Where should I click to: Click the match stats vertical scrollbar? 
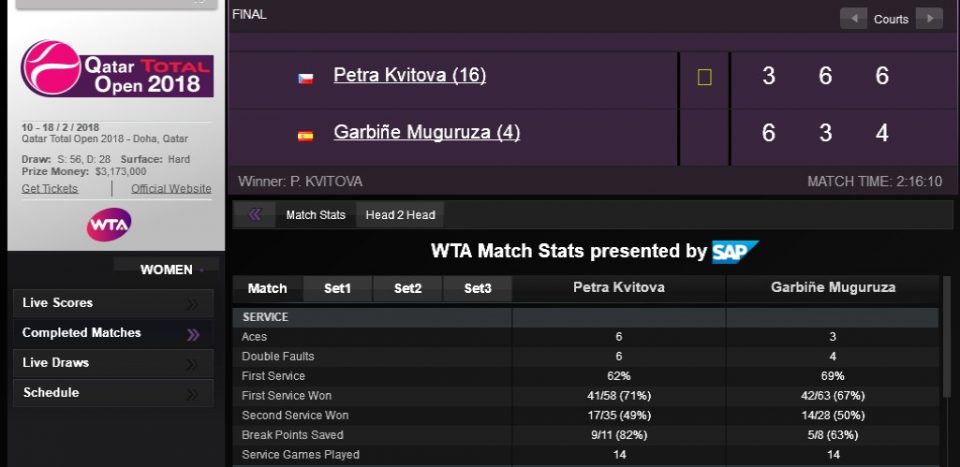[945, 340]
